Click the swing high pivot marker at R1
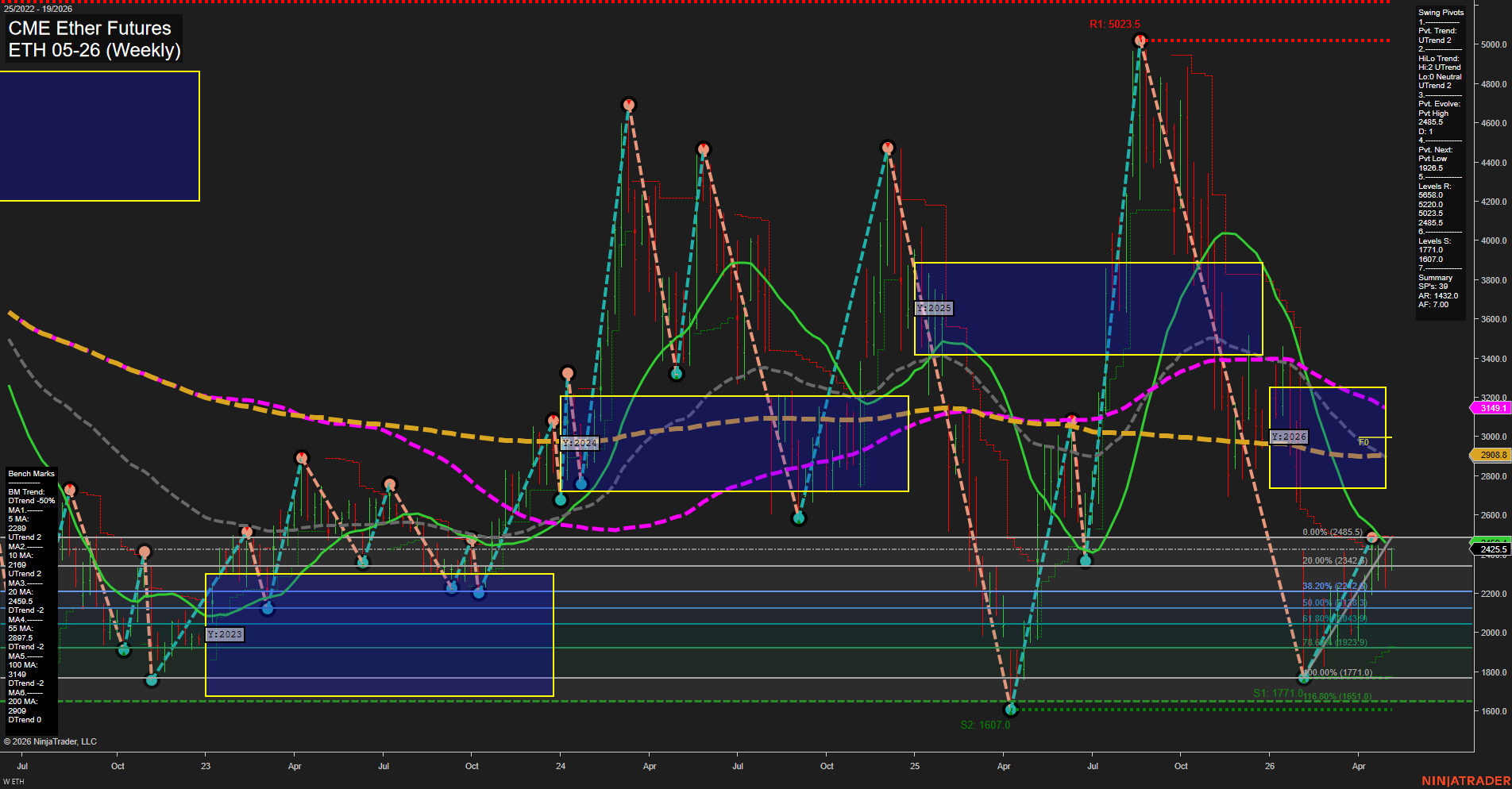The width and height of the screenshot is (1512, 789). [1140, 40]
